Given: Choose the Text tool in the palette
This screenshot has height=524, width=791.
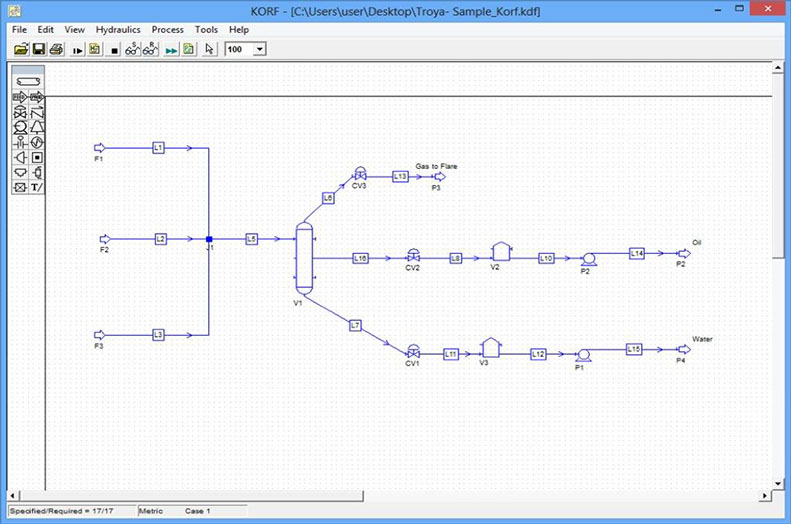Looking at the screenshot, I should pos(37,187).
